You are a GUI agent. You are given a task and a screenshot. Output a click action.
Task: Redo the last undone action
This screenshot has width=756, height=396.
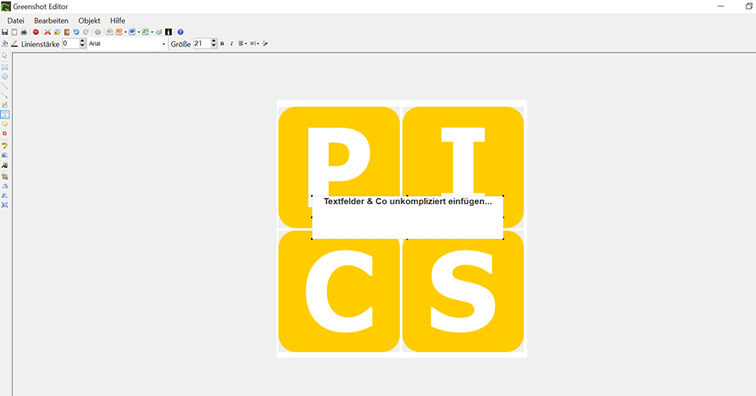point(86,32)
